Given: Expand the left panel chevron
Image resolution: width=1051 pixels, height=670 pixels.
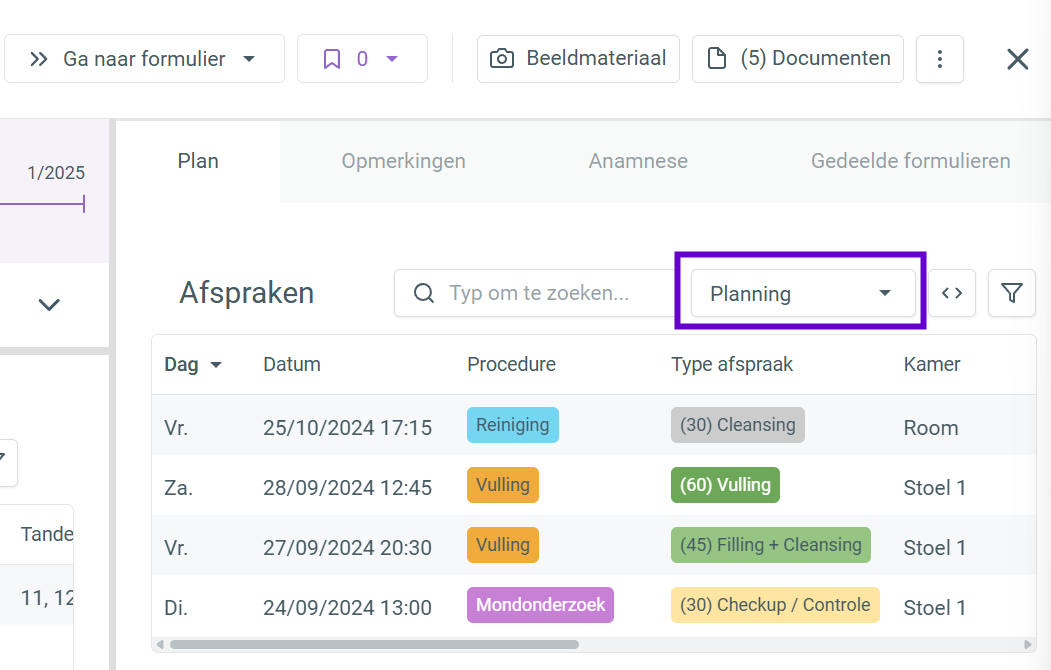Looking at the screenshot, I should (49, 305).
